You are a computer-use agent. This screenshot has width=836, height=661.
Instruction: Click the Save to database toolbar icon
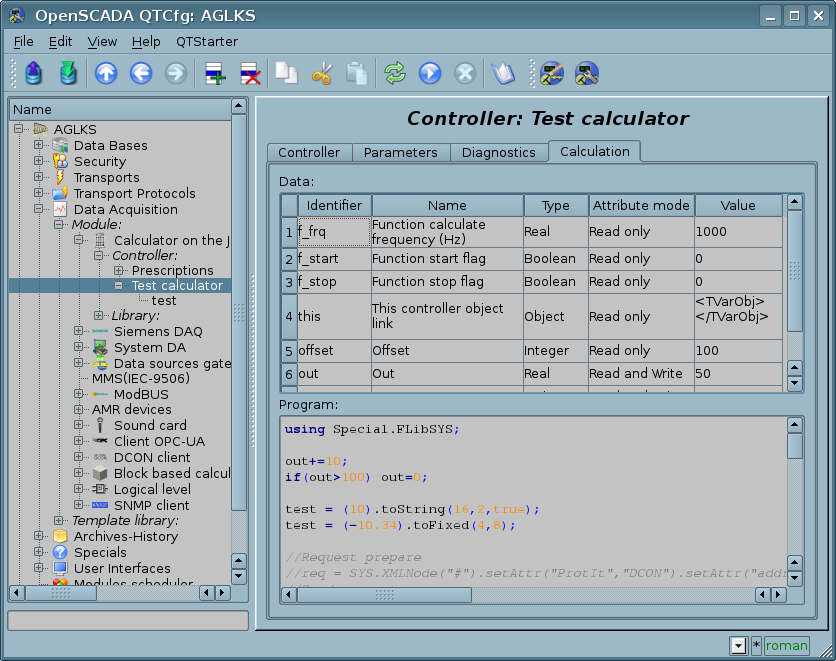click(67, 73)
